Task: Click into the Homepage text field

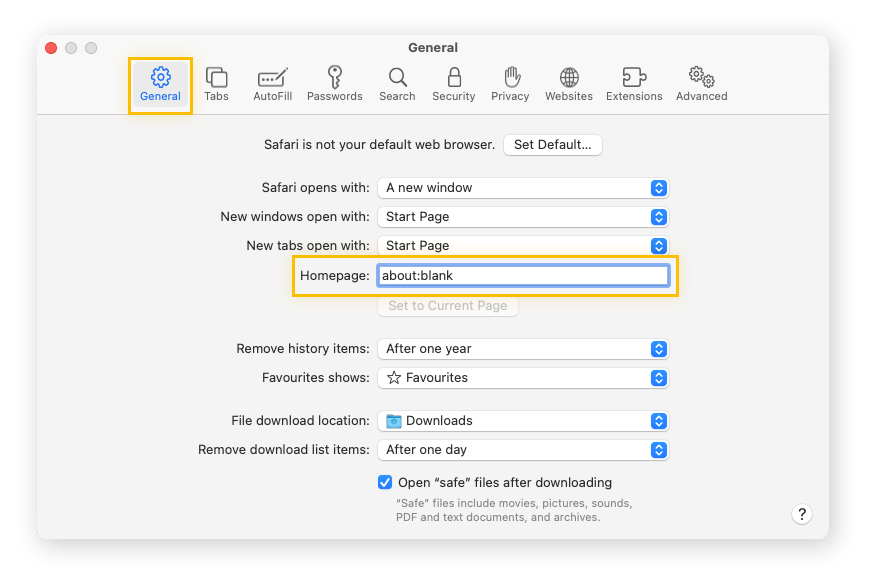Action: point(523,275)
